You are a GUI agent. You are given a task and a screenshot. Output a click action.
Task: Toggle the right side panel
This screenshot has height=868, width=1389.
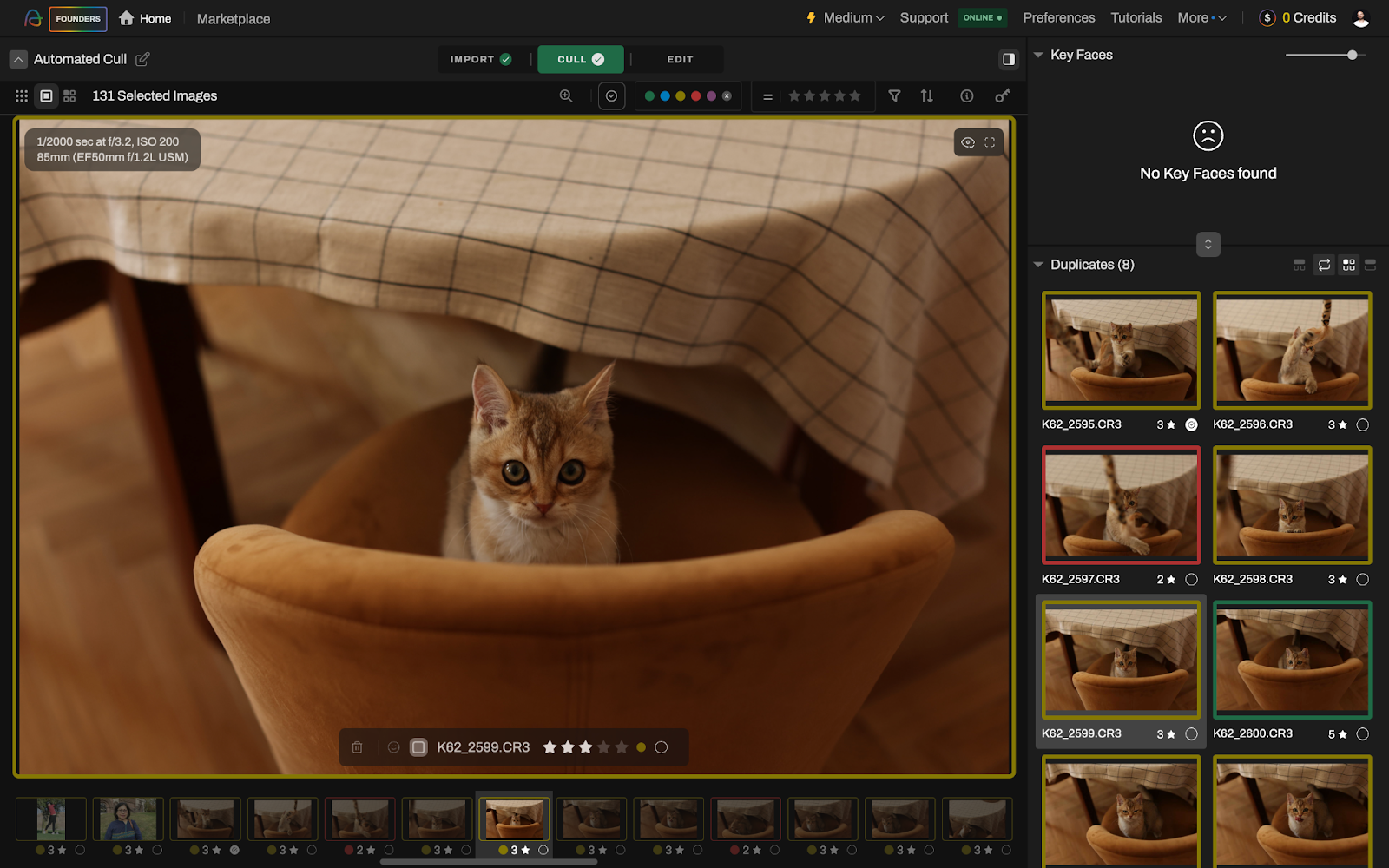click(1008, 59)
